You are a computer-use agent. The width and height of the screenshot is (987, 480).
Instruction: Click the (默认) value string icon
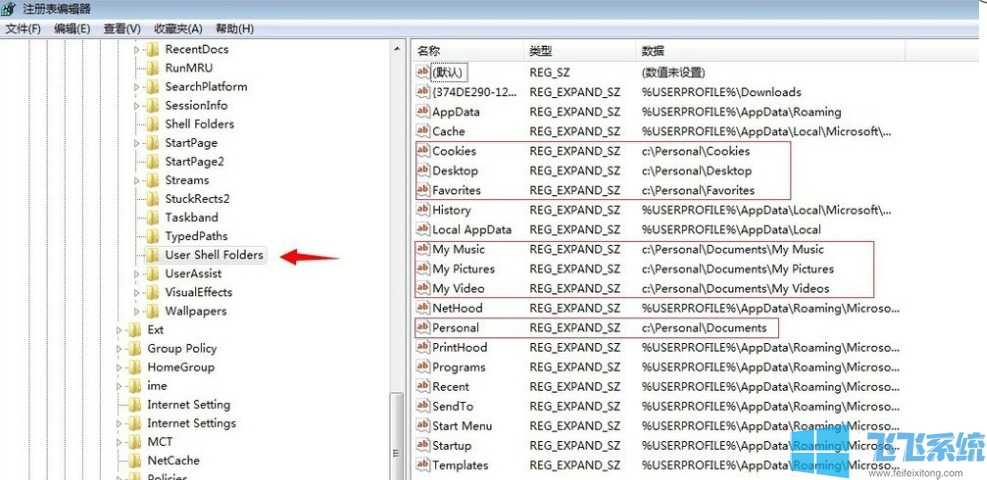click(422, 72)
